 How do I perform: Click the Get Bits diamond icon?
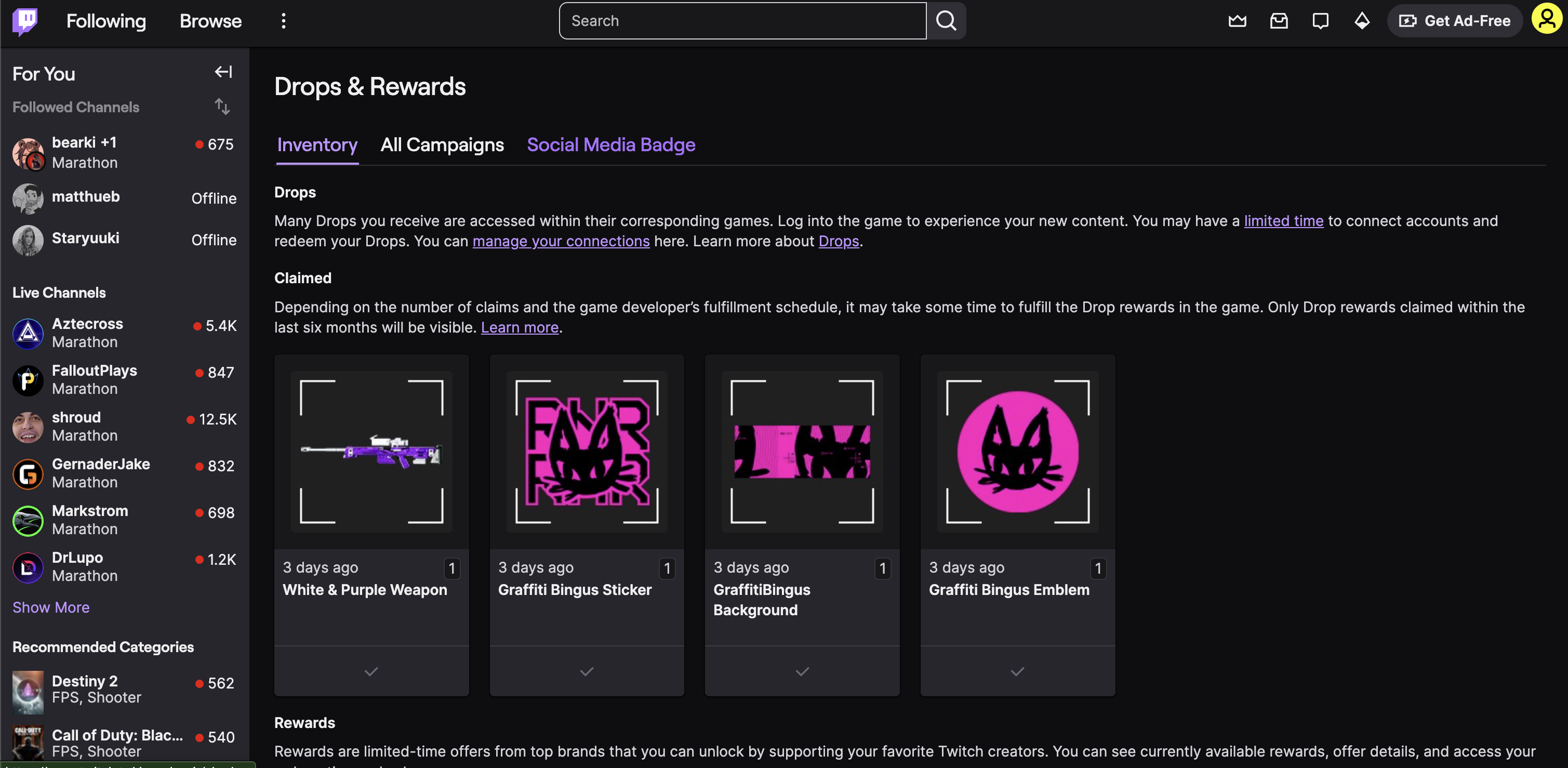(1362, 21)
